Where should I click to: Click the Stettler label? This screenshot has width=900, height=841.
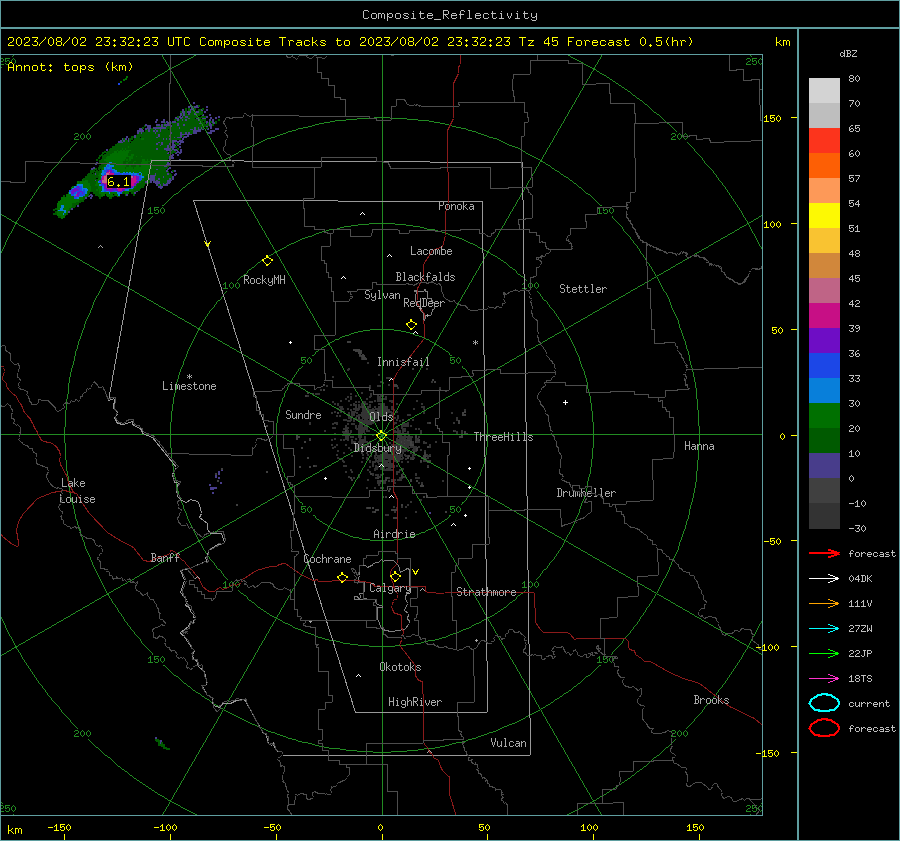pyautogui.click(x=583, y=289)
